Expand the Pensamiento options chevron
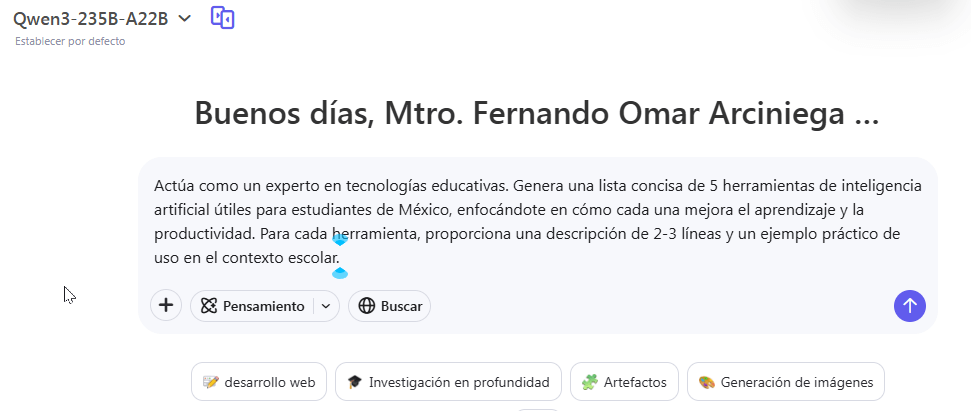 click(x=326, y=306)
